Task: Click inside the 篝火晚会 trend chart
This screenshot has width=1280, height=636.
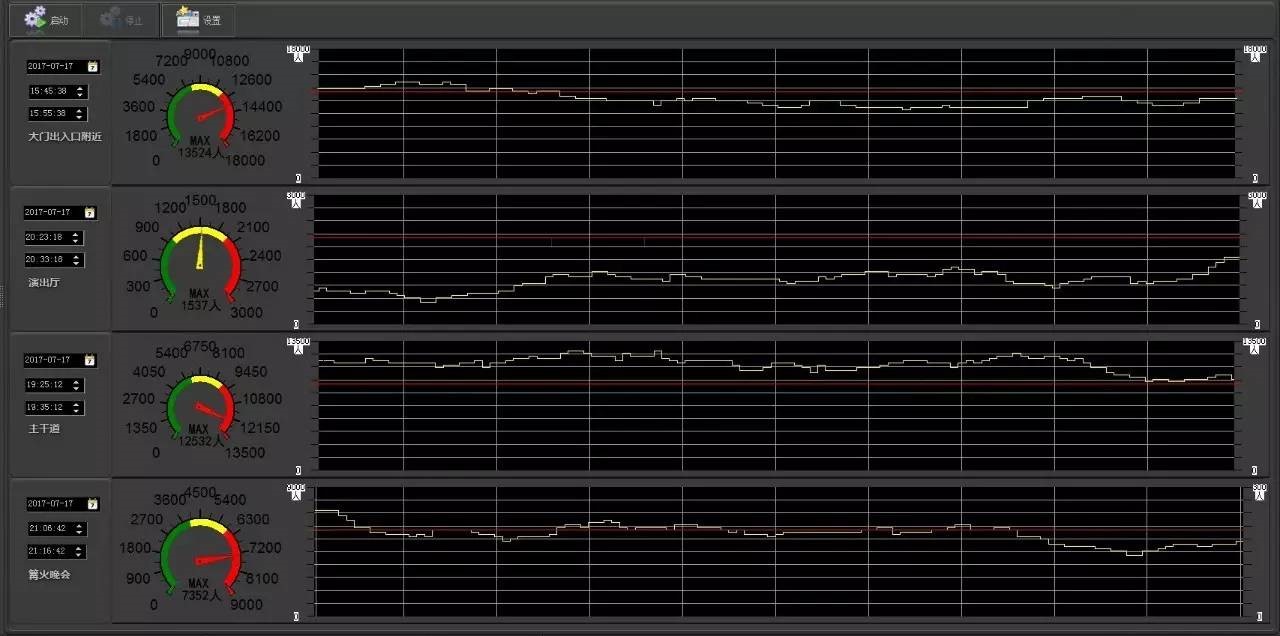Action: 776,570
